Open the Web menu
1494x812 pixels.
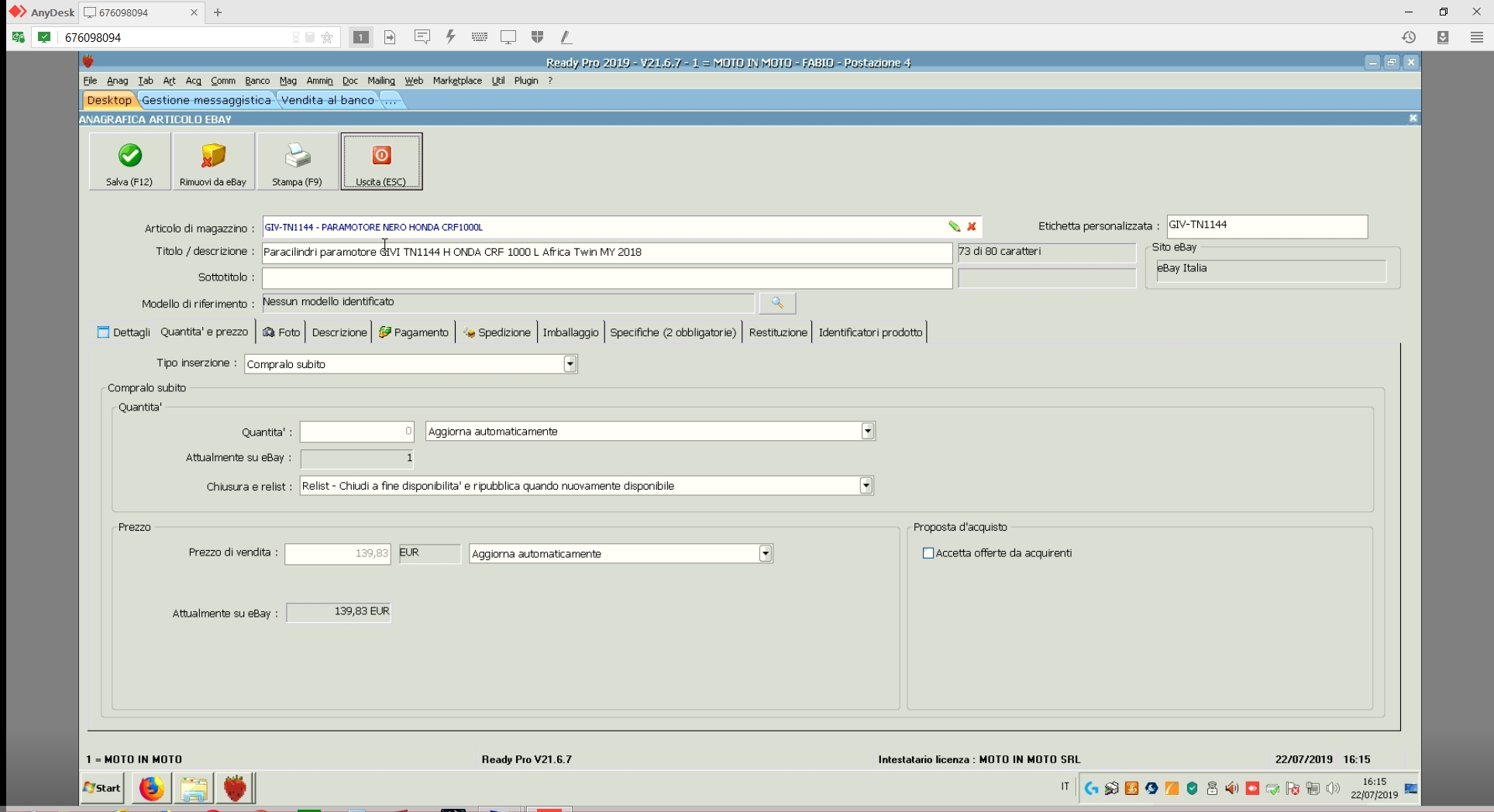(x=414, y=81)
